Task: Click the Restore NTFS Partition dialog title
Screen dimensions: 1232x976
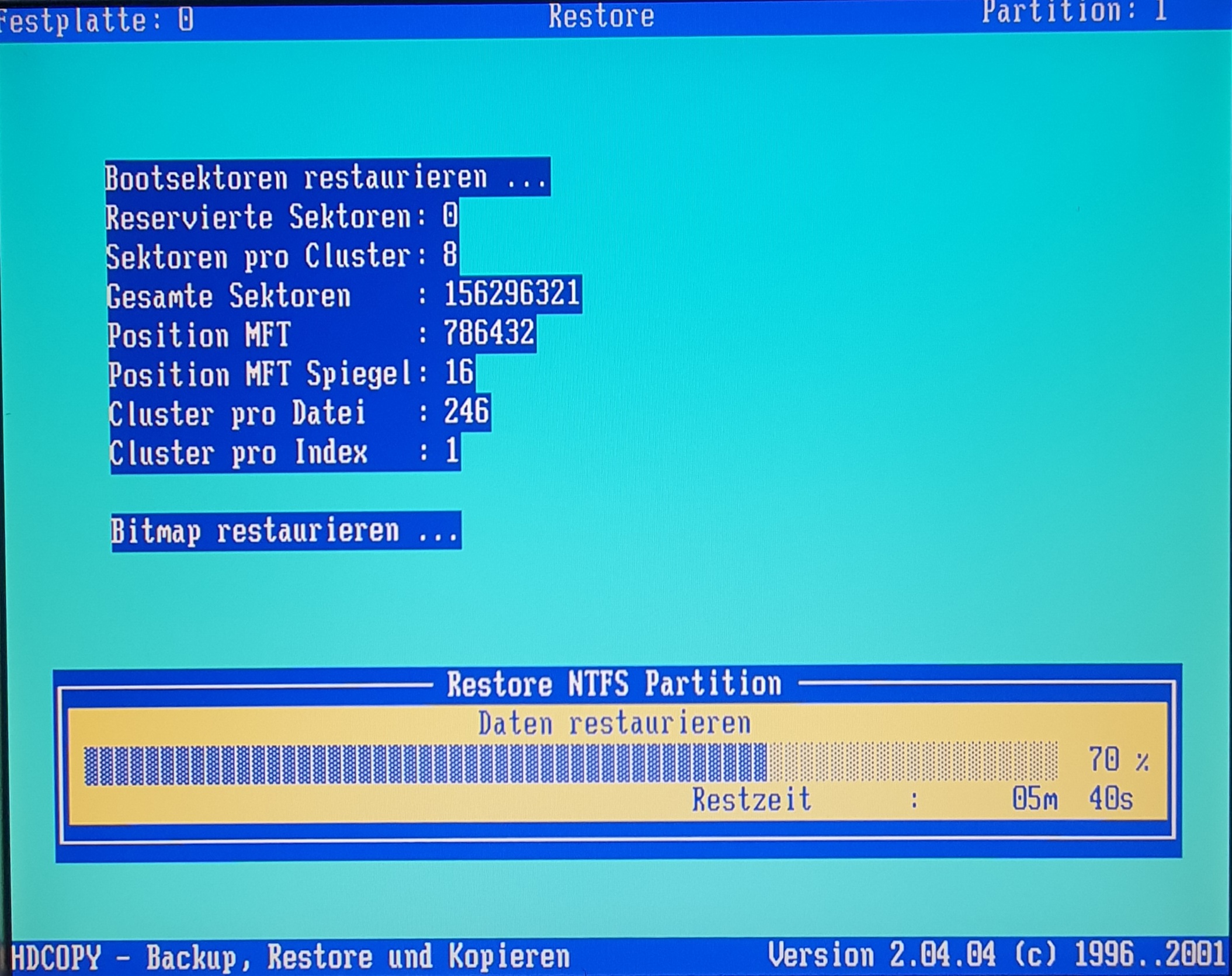Action: coord(613,684)
